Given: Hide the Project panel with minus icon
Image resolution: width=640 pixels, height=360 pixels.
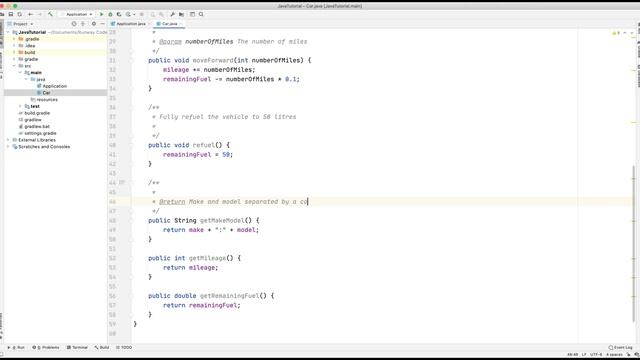Looking at the screenshot, I should pyautogui.click(x=102, y=24).
